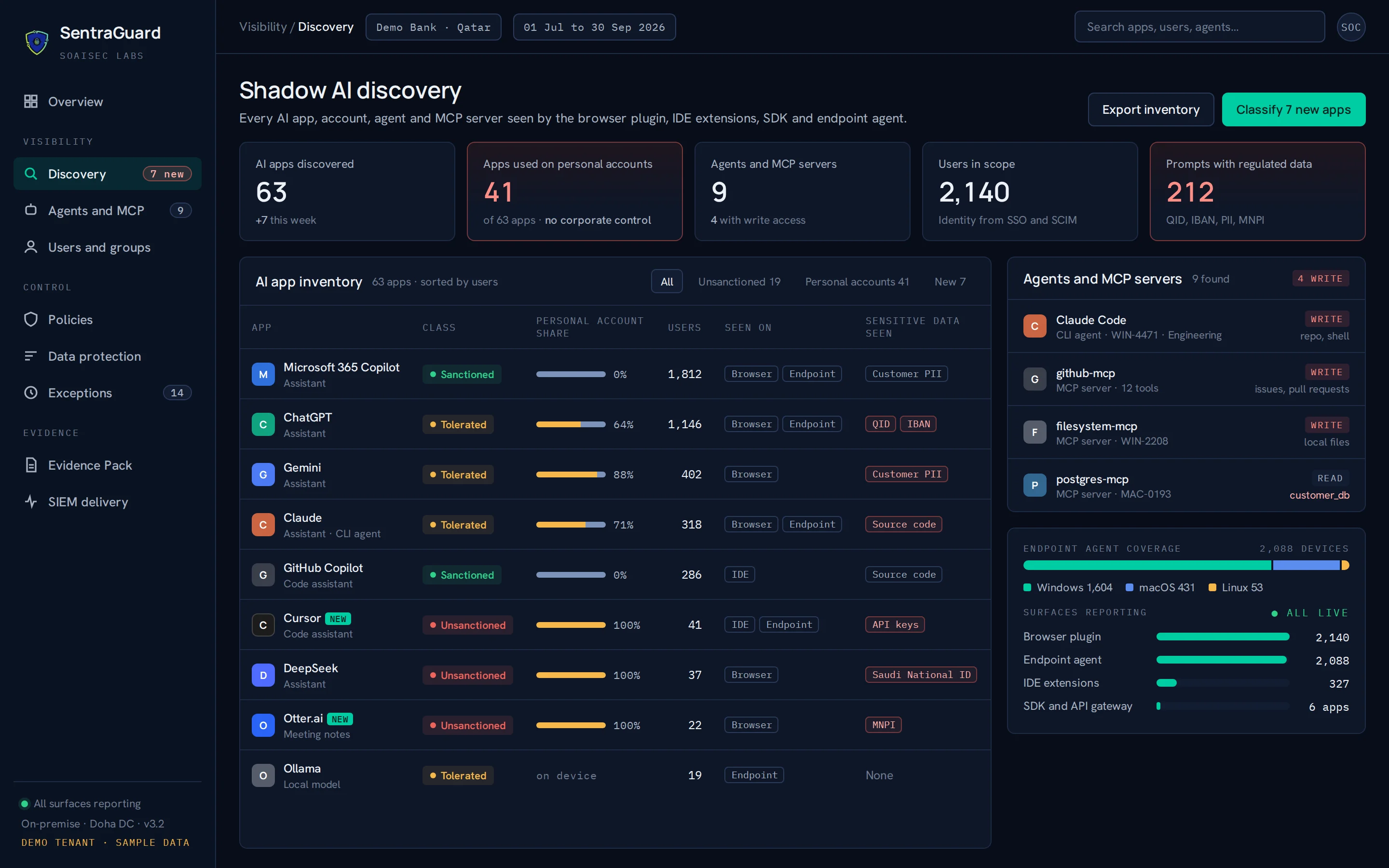Image resolution: width=1389 pixels, height=868 pixels.
Task: Click the ChatGPT green app icon
Action: click(263, 424)
